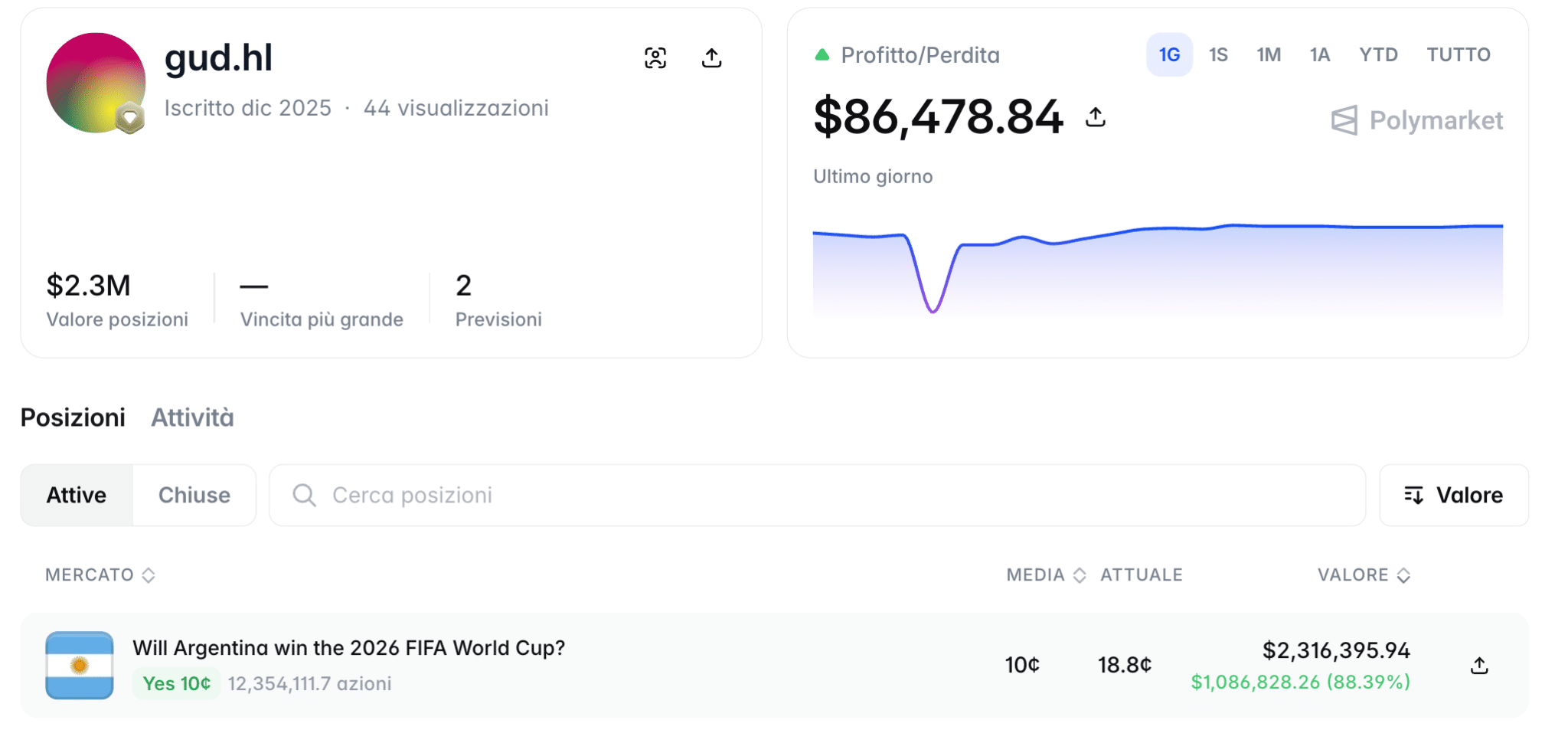Click the gud.hl gradient avatar
The height and width of the screenshot is (756, 1568).
[96, 83]
